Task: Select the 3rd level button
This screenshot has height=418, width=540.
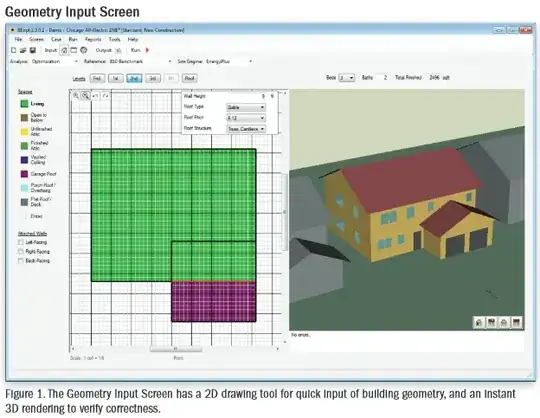Action: click(x=153, y=78)
